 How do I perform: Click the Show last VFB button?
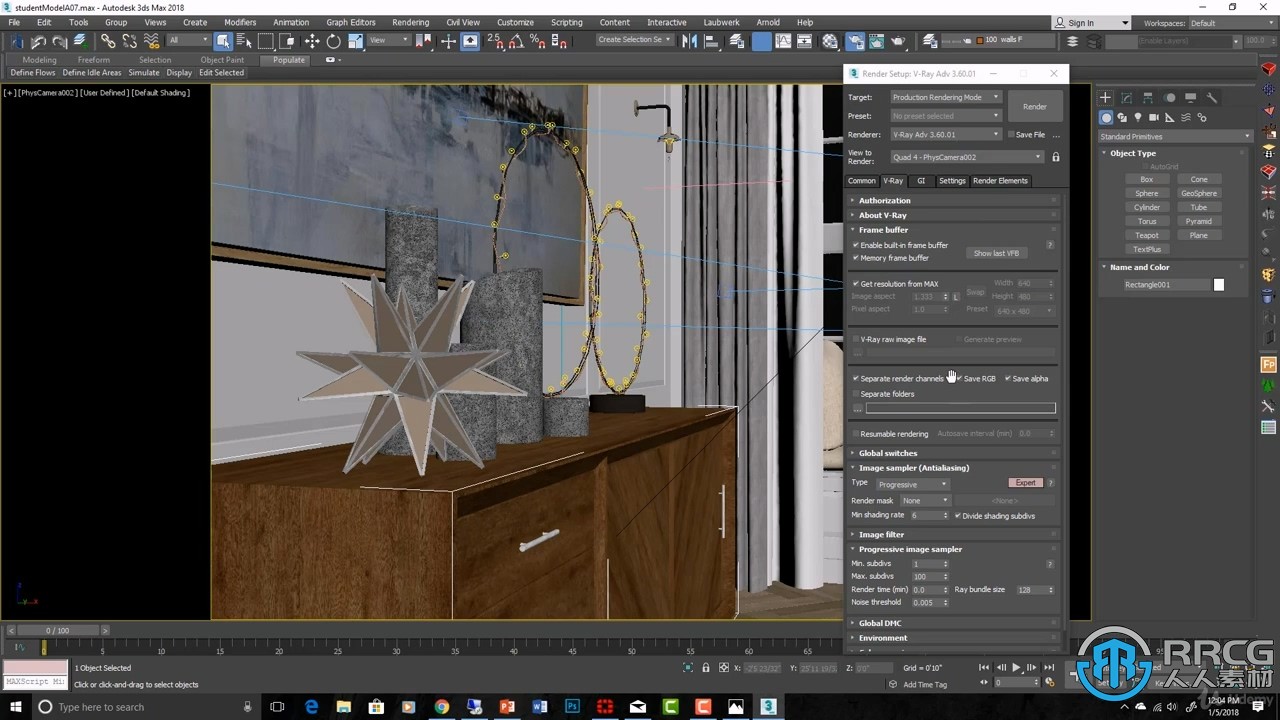996,253
